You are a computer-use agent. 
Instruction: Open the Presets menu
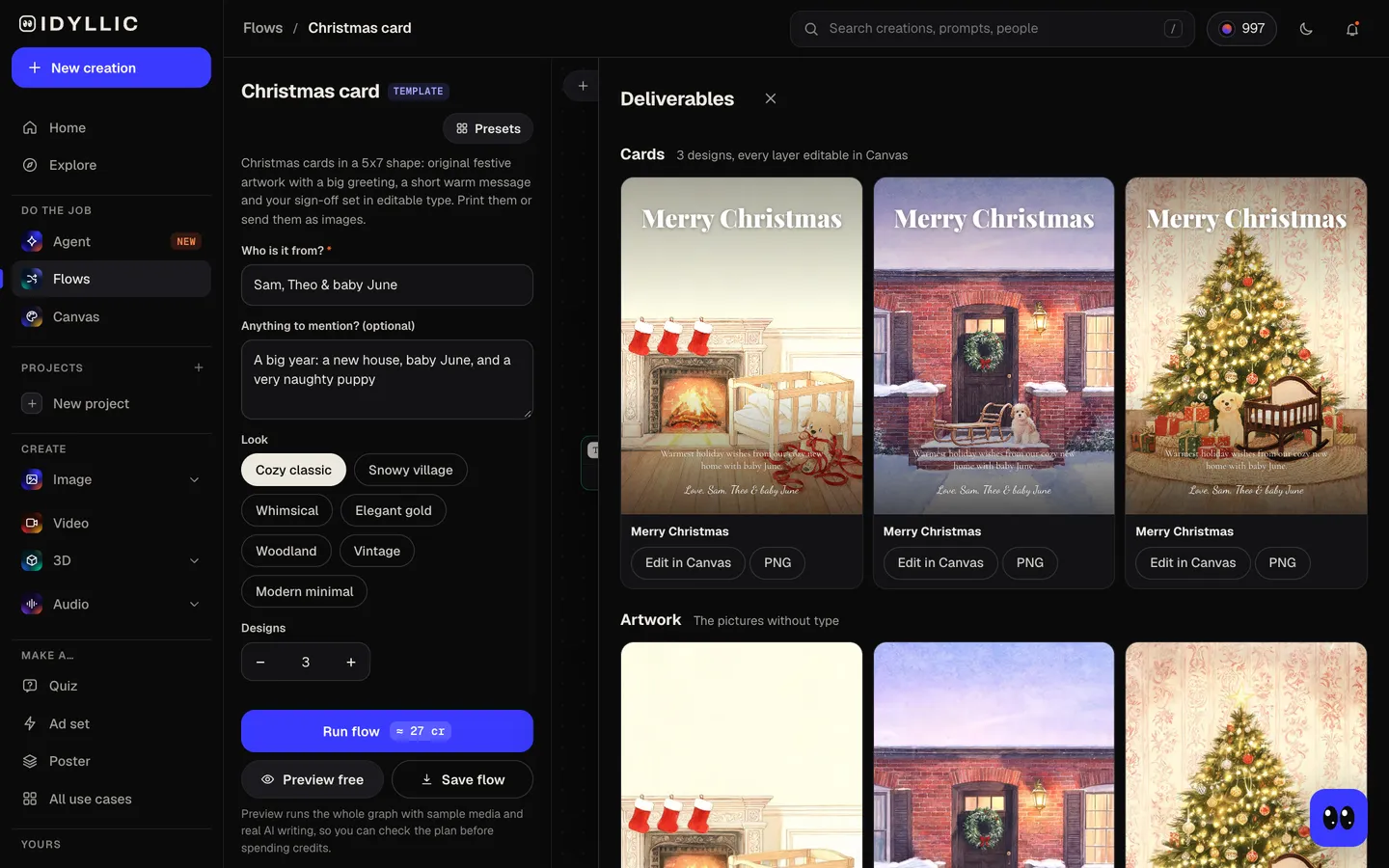488,128
